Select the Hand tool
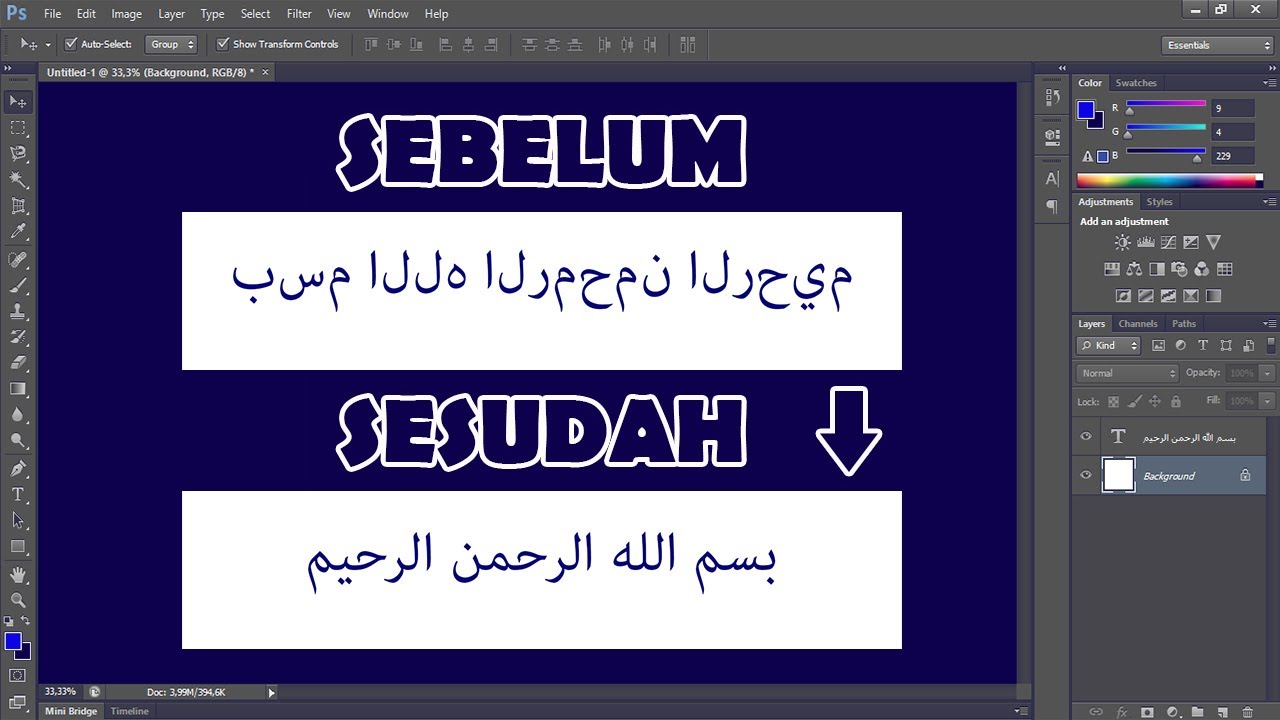The height and width of the screenshot is (720, 1280). (18, 575)
